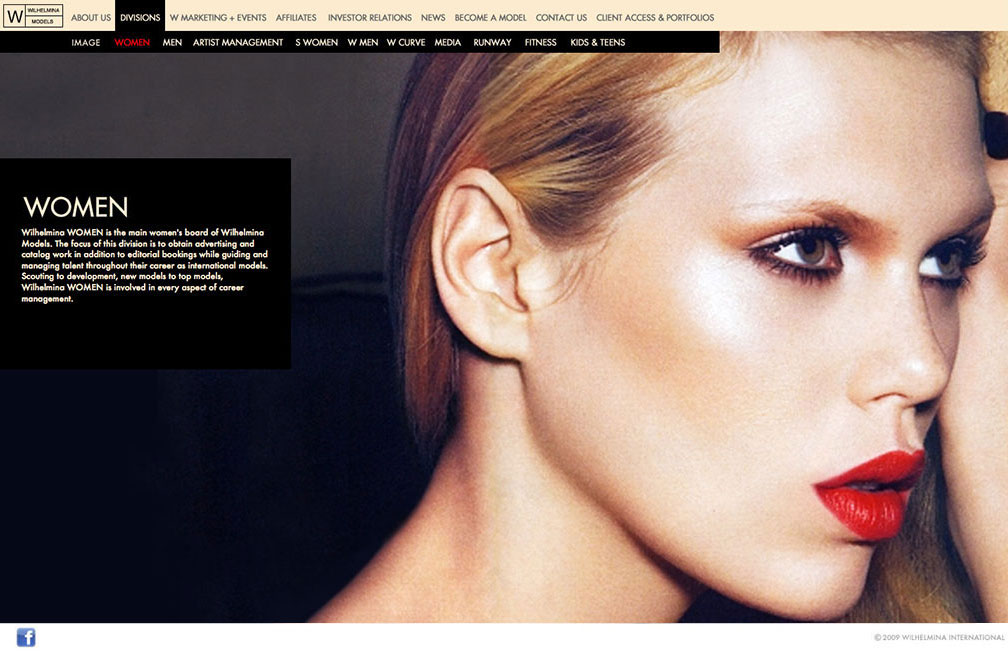This screenshot has height=663, width=1008.
Task: Switch to the Men division
Action: point(172,42)
